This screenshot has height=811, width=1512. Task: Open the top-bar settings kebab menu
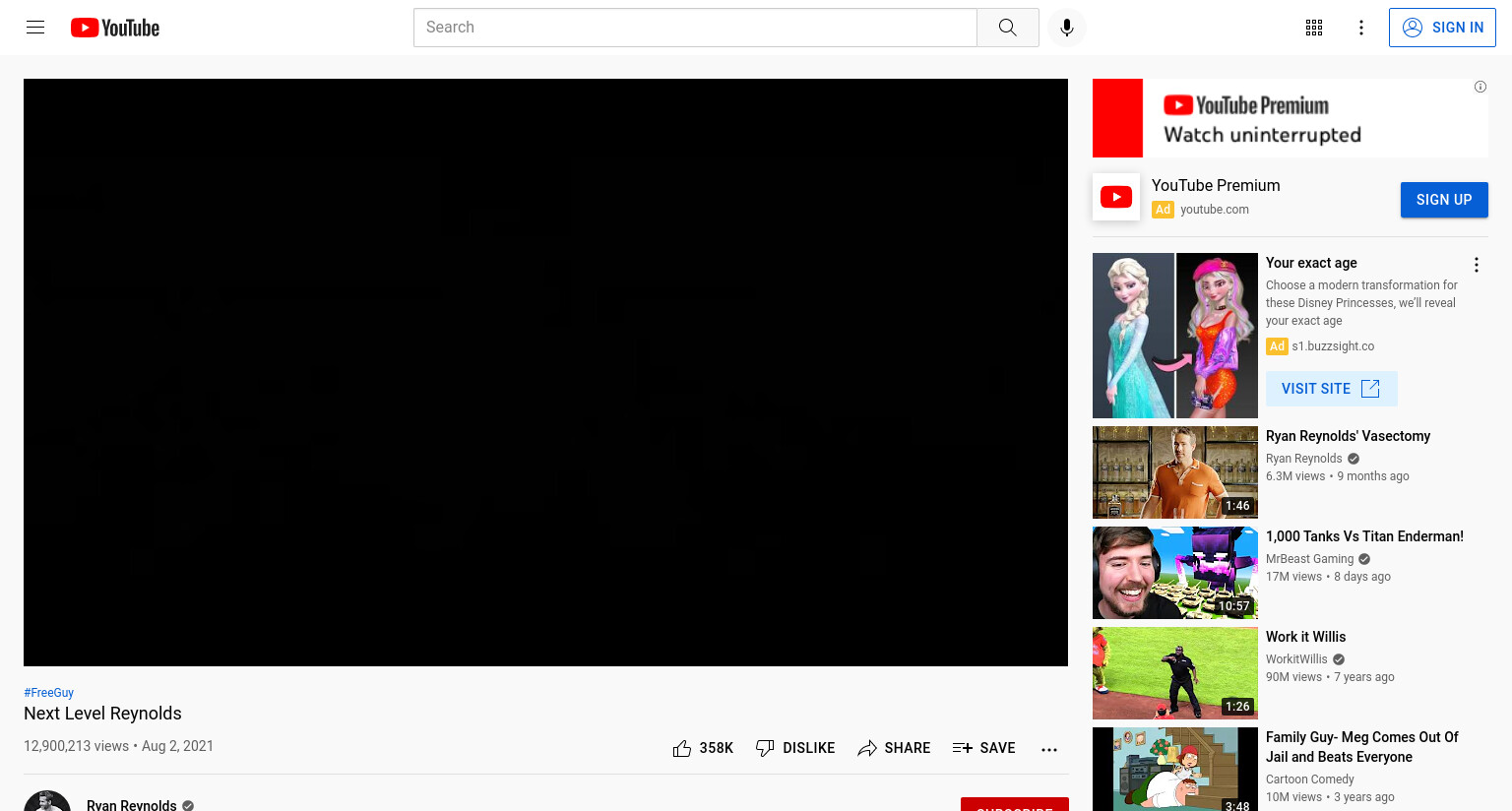[x=1361, y=28]
